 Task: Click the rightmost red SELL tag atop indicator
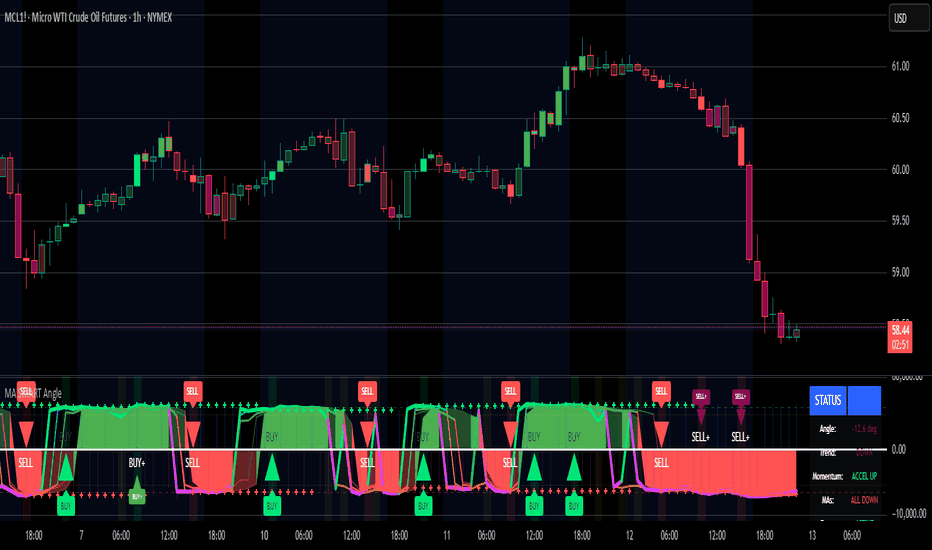pos(661,390)
